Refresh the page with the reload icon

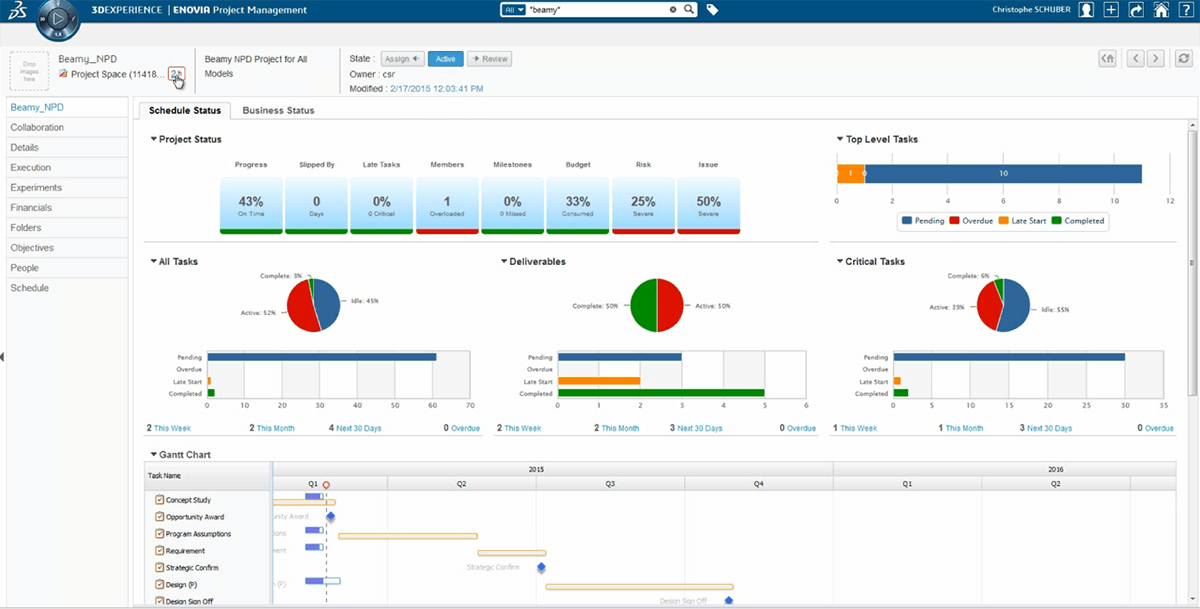(1184, 58)
